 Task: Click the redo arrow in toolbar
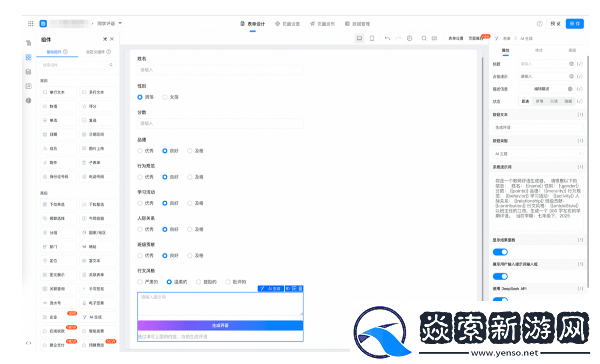(x=398, y=38)
